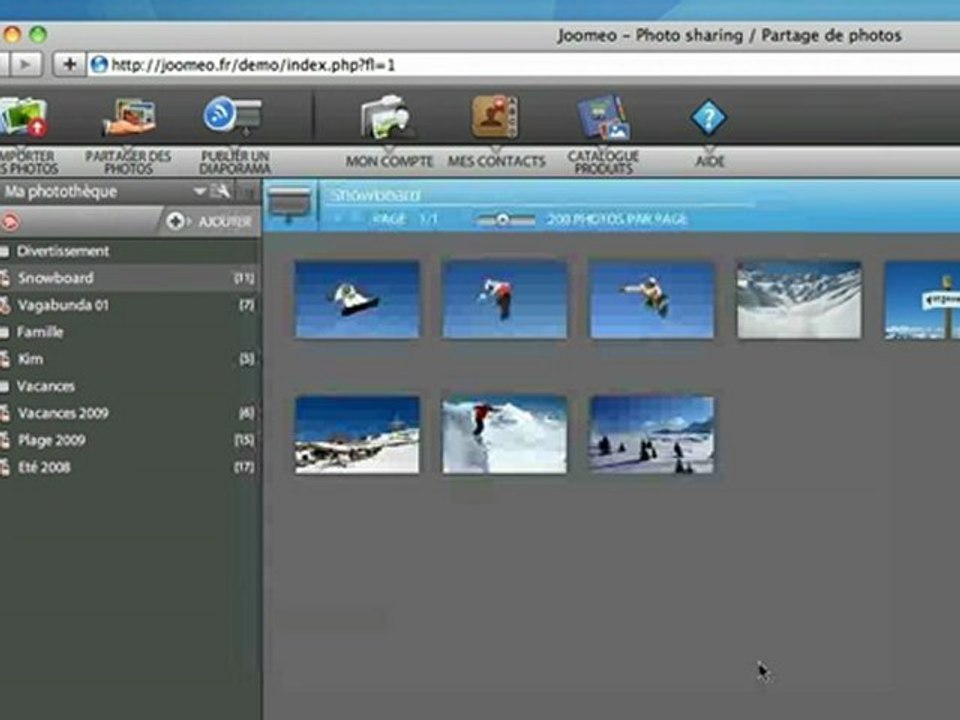Click the Aide label
The image size is (960, 720).
pos(710,162)
